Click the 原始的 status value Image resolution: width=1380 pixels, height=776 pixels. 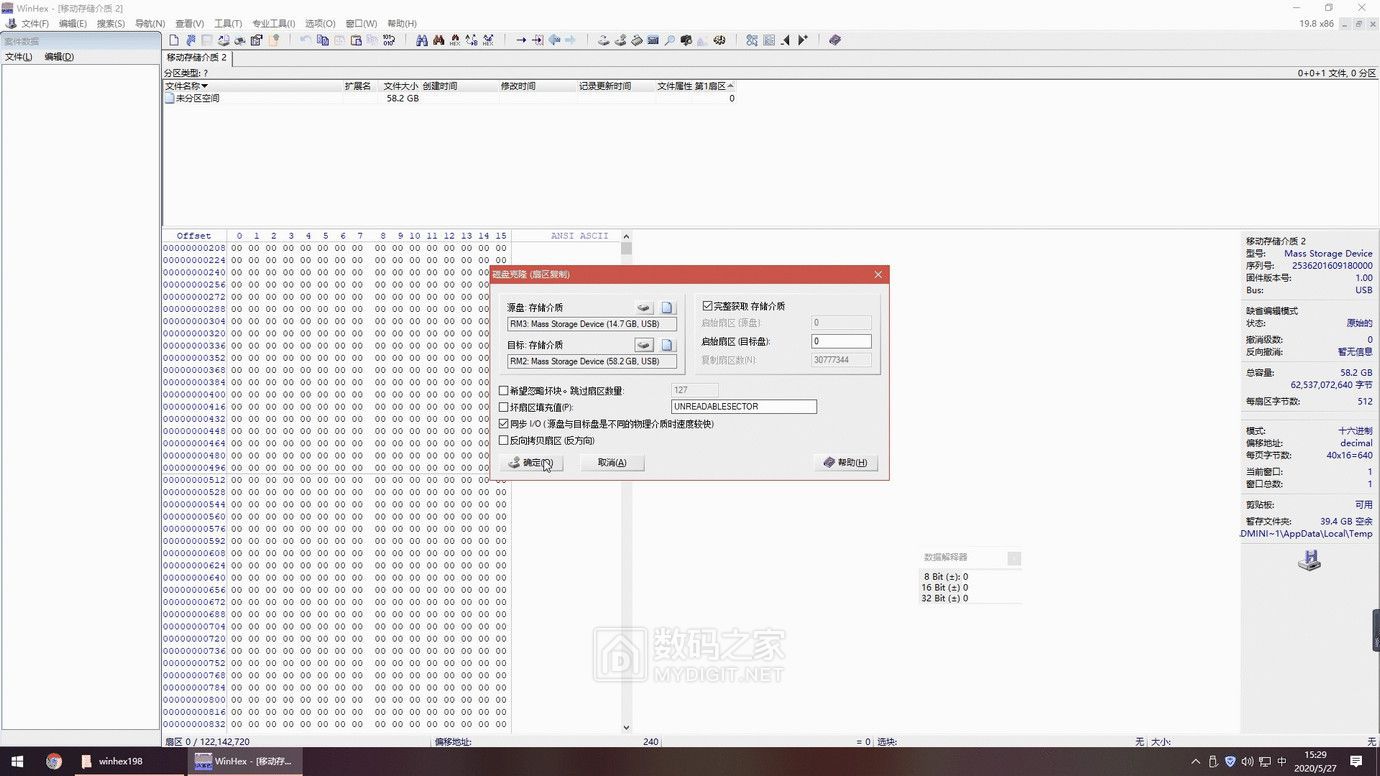pos(1360,323)
